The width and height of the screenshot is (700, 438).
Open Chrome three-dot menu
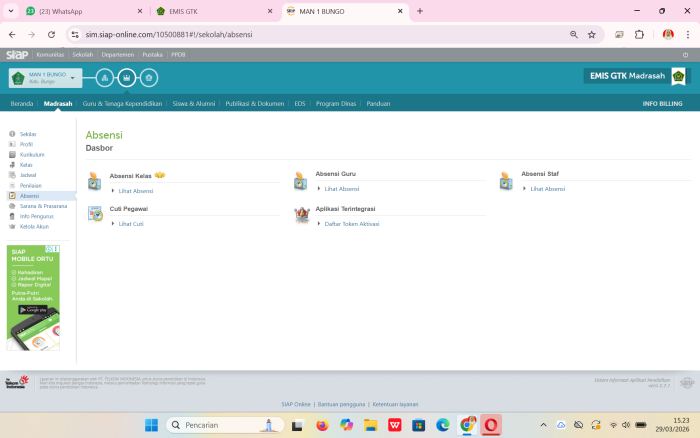[x=688, y=34]
